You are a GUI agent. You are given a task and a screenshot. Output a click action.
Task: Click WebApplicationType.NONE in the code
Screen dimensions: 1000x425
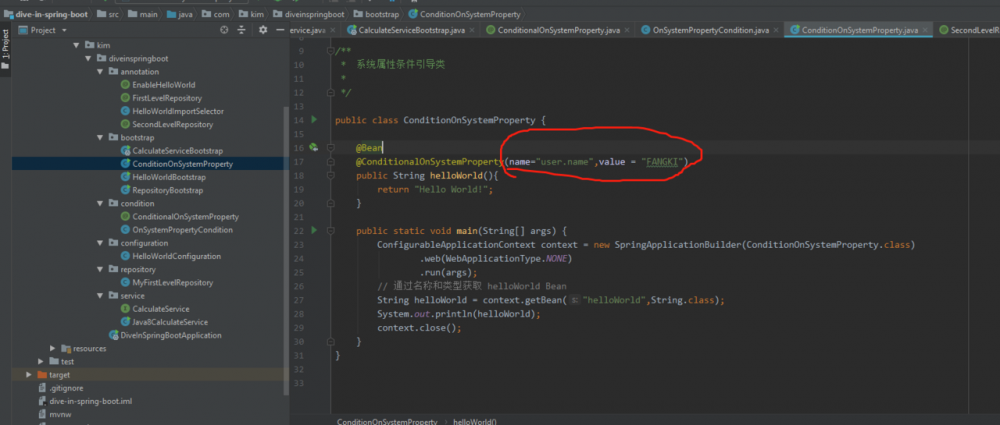pyautogui.click(x=508, y=258)
